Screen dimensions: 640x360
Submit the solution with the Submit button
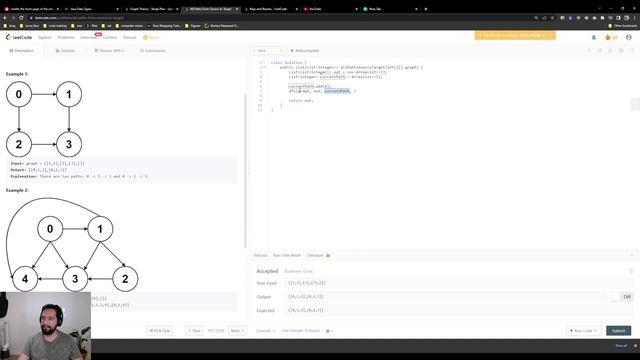pos(618,331)
